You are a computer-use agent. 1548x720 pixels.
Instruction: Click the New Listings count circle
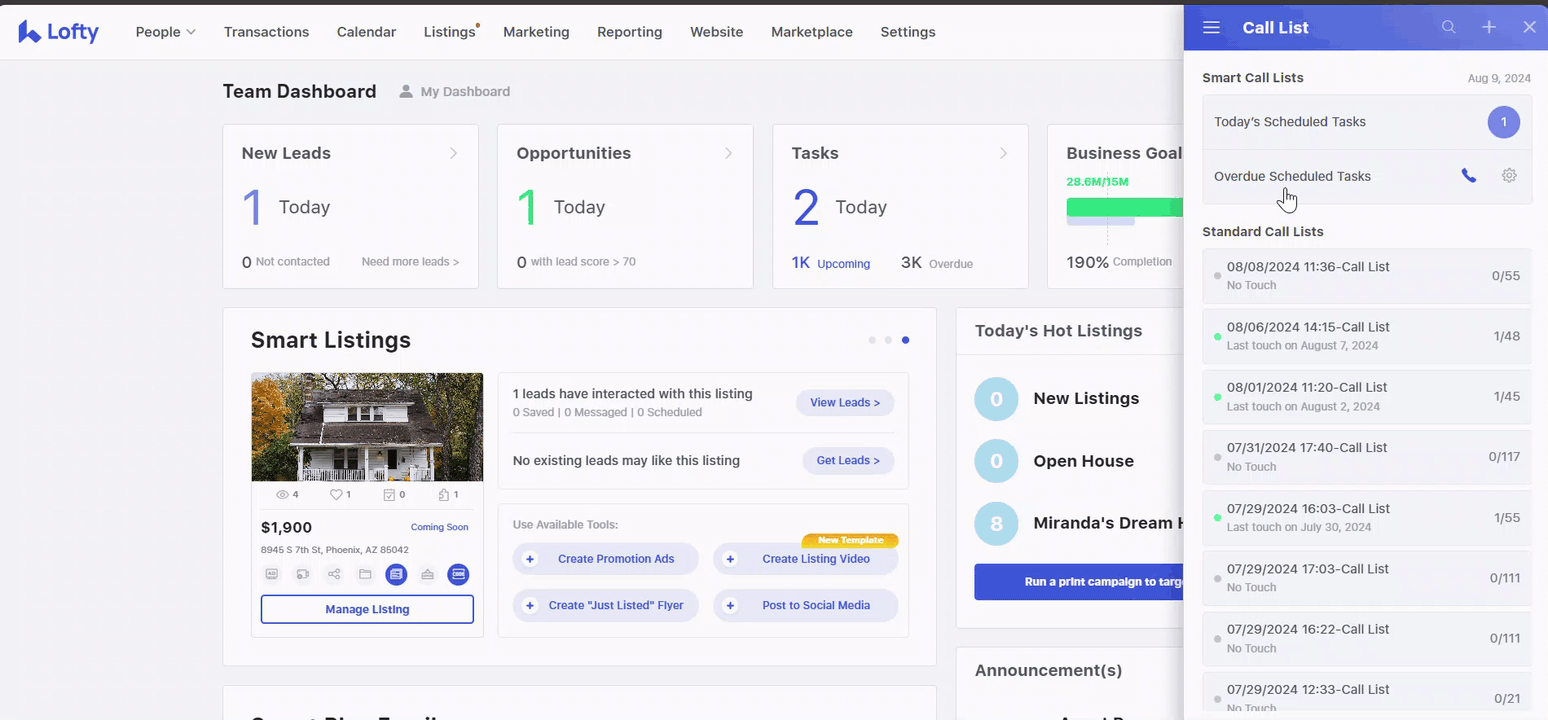pyautogui.click(x=996, y=399)
